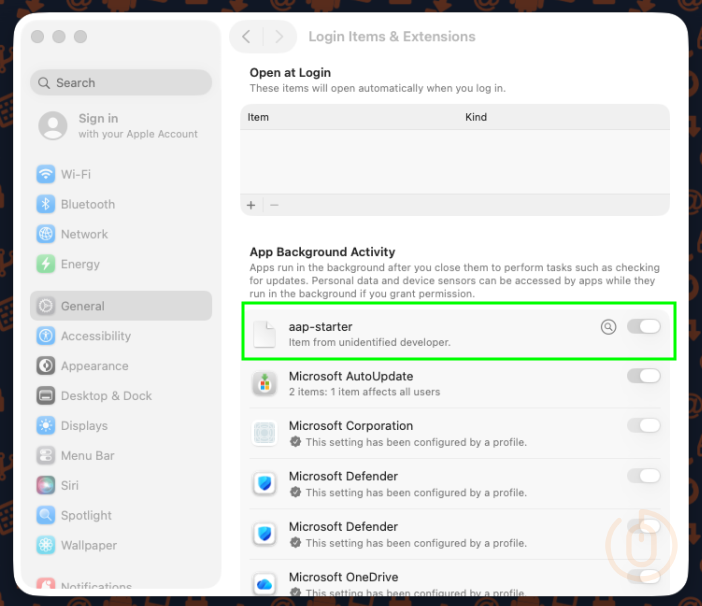Click 'Microsoft OneDrive' label
The image size is (702, 606).
[x=343, y=577]
